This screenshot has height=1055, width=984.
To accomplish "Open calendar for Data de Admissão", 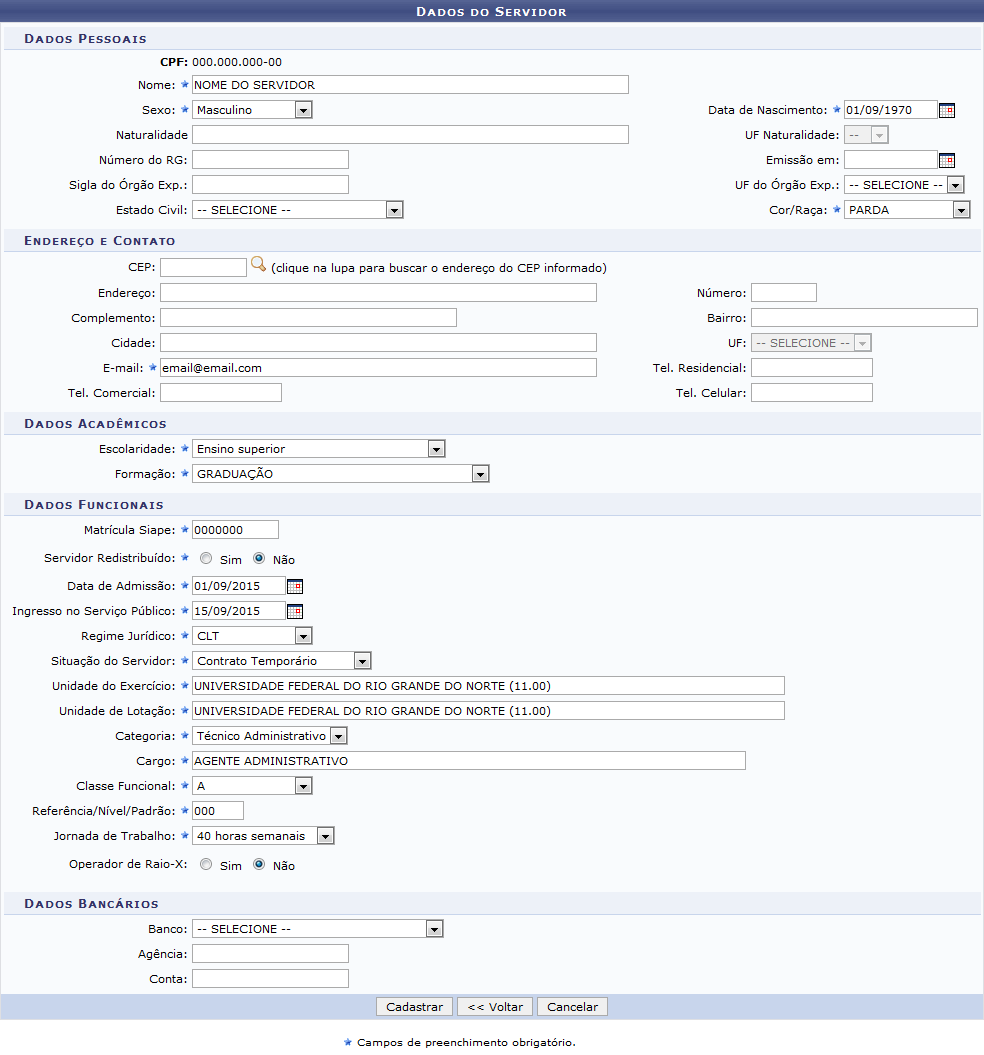I will [294, 586].
